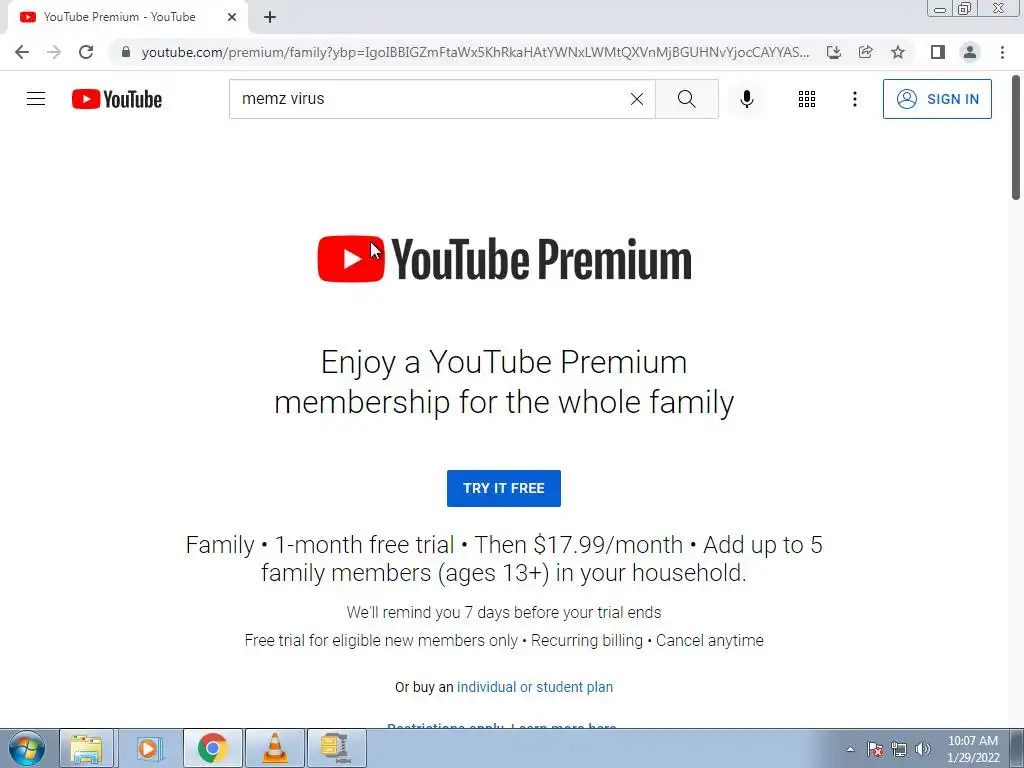
Task: Bookmark this page with the star icon
Action: (x=898, y=52)
